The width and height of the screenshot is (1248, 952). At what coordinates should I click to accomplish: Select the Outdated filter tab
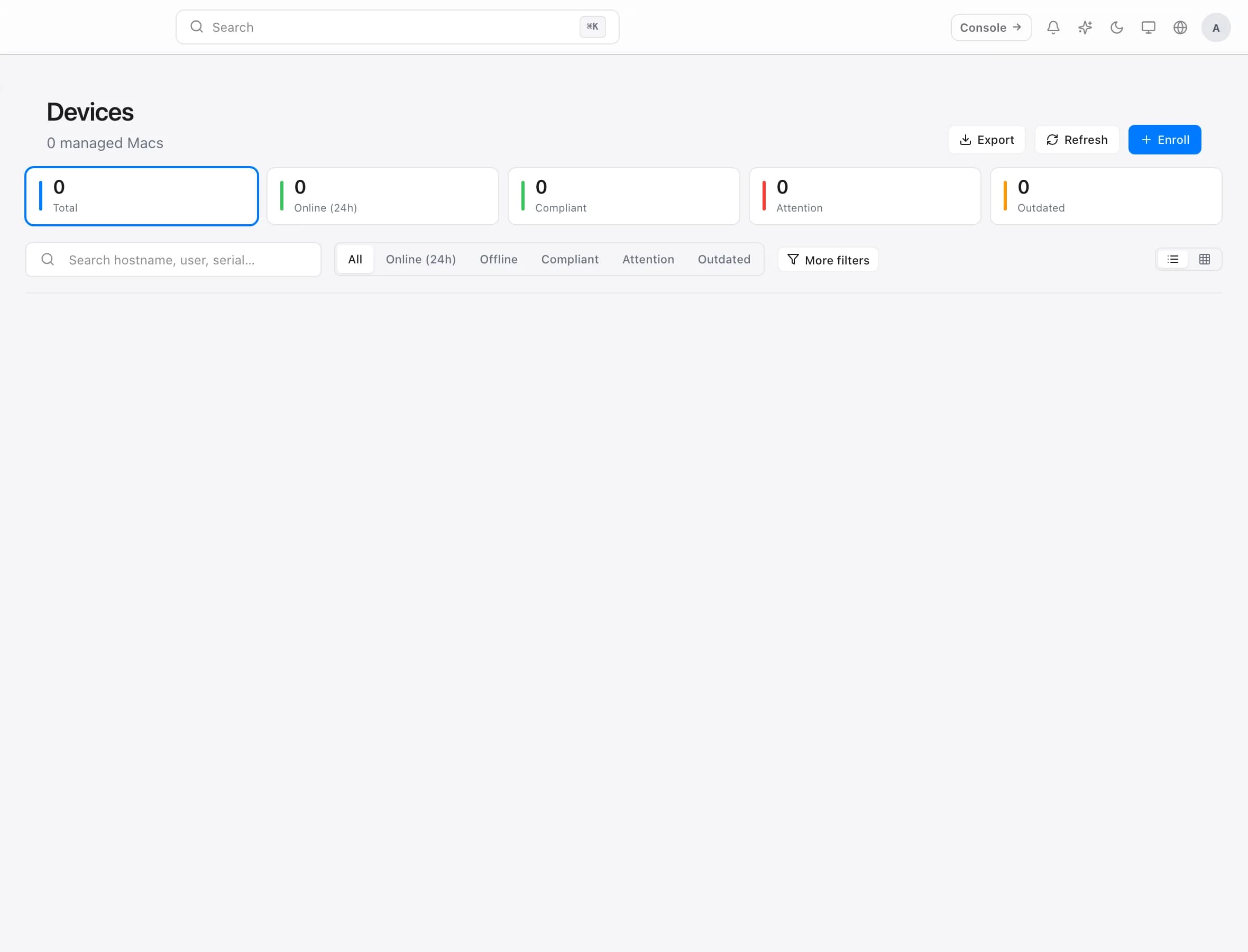pos(724,259)
